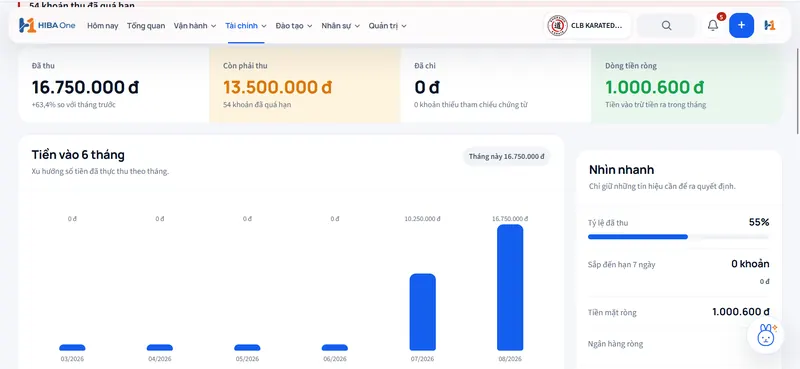Click the Sắp đến hạn 7 ngày label

click(x=621, y=264)
